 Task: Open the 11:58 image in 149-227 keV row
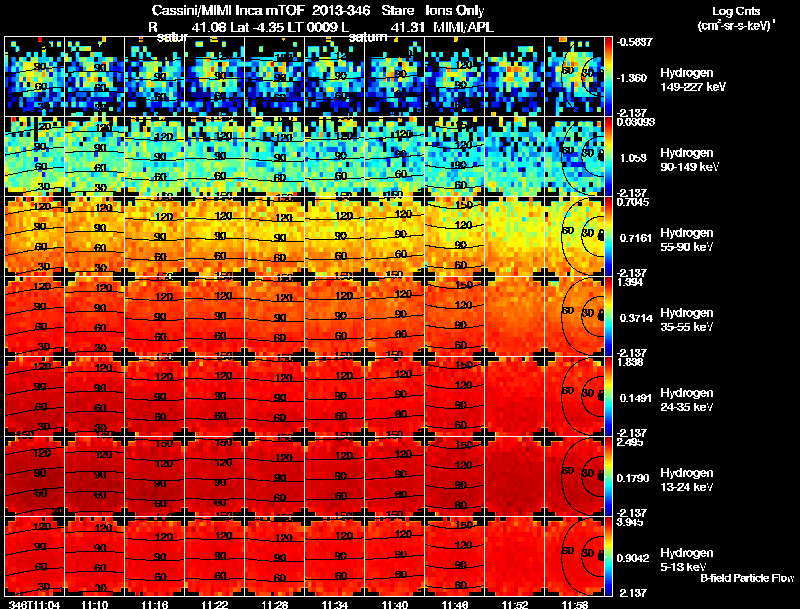tap(575, 76)
